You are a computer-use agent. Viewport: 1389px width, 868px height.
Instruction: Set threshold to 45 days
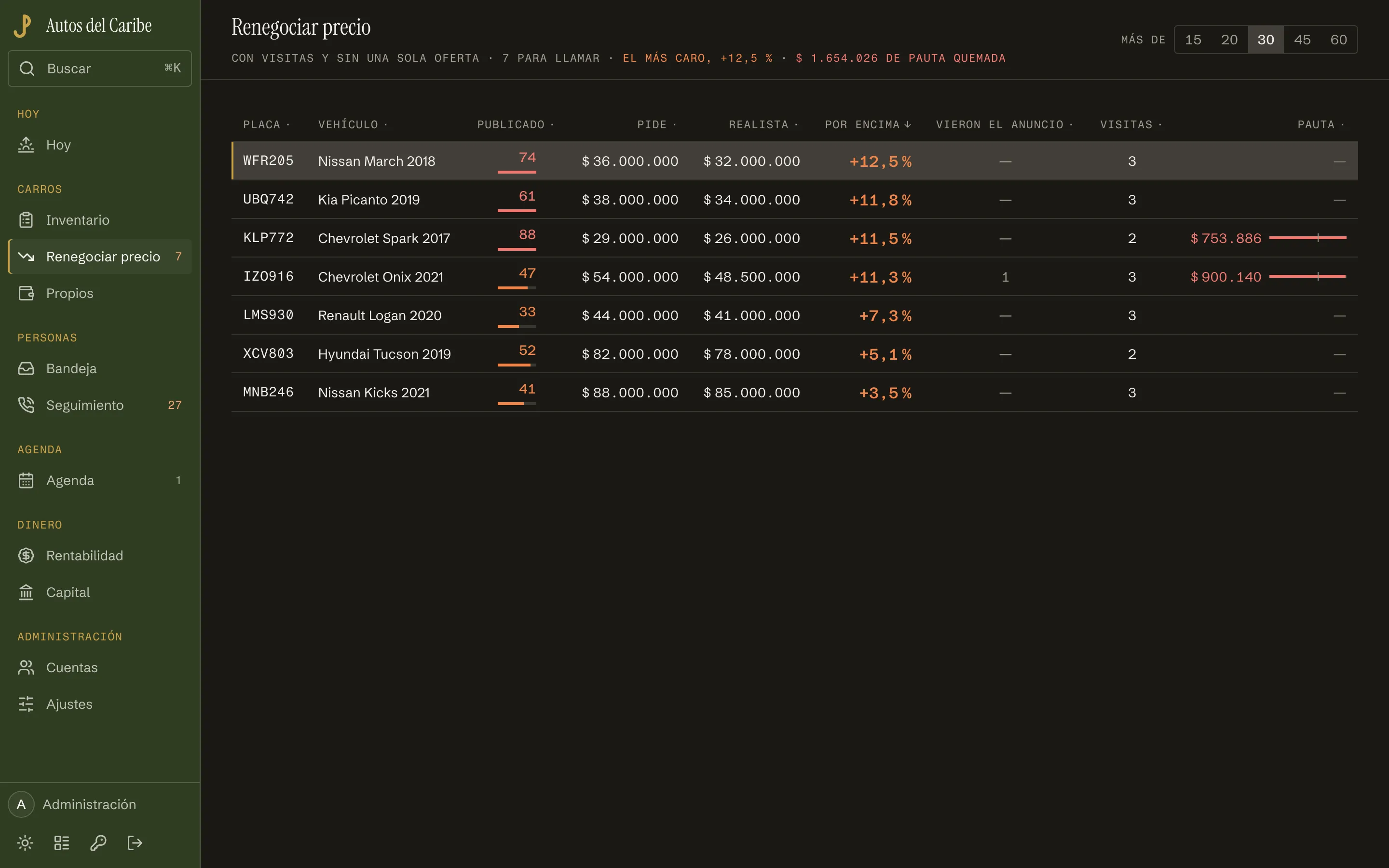(1302, 40)
